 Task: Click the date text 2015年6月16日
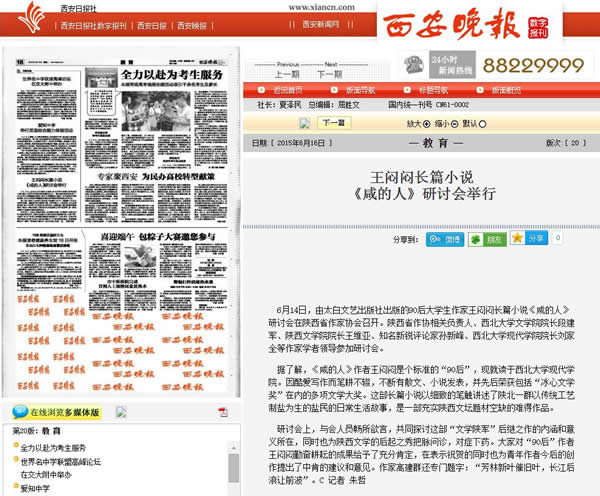301,143
